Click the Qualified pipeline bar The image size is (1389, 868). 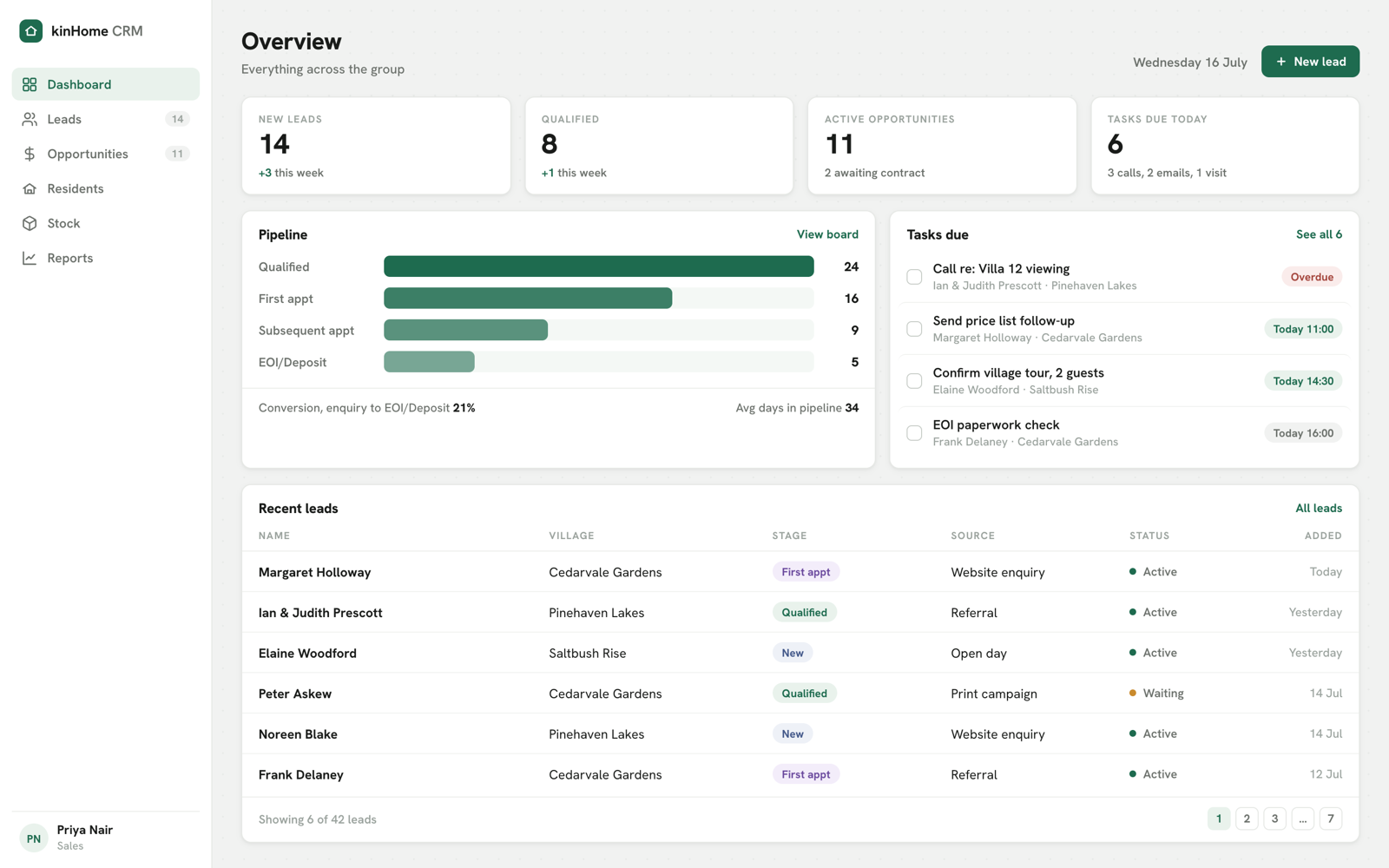(599, 266)
